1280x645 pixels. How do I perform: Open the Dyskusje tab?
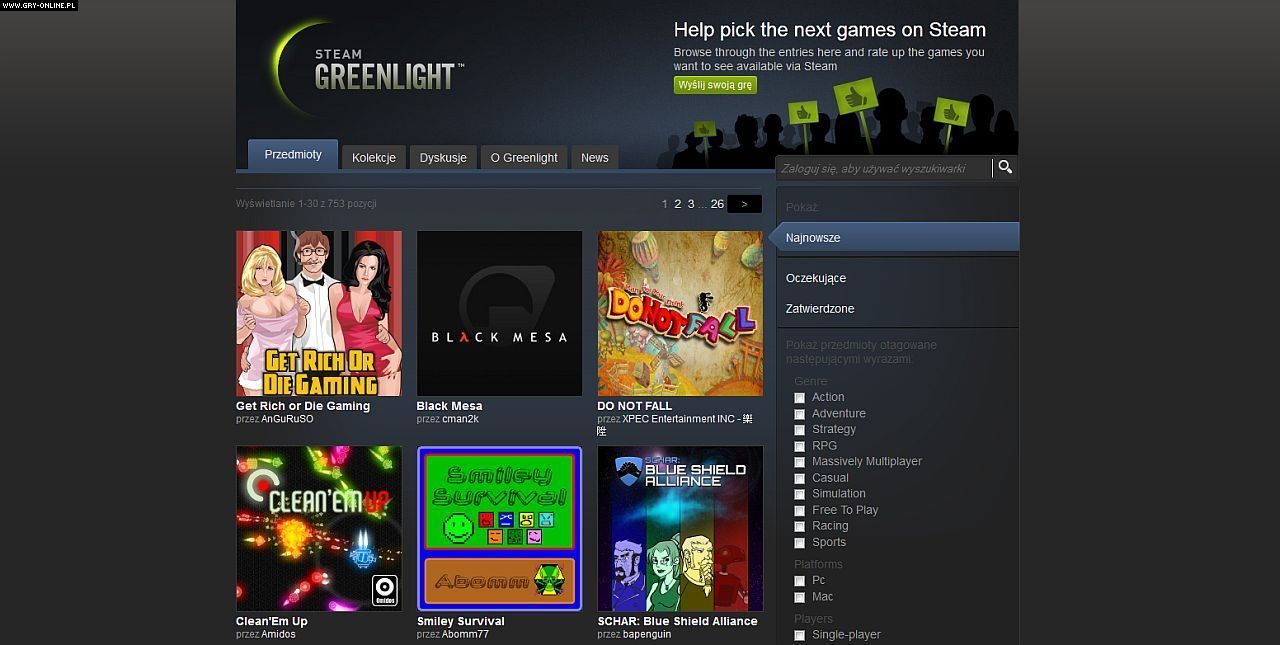coord(443,158)
